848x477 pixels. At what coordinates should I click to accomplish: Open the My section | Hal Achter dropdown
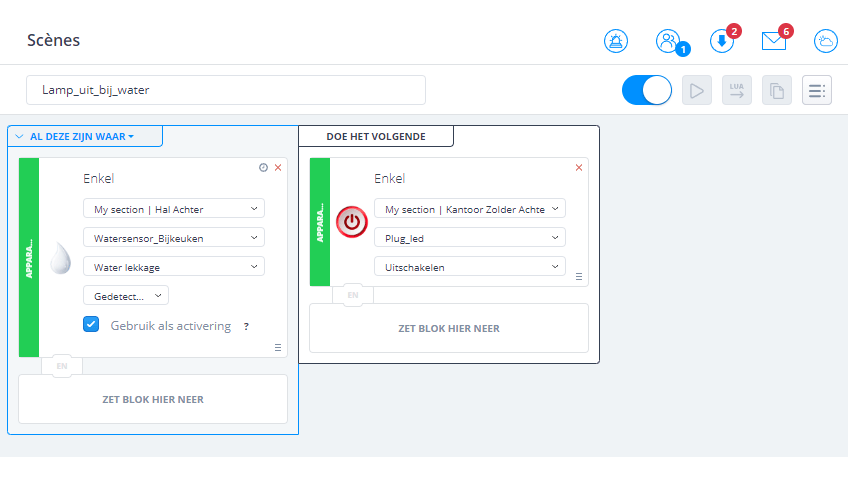(x=174, y=209)
